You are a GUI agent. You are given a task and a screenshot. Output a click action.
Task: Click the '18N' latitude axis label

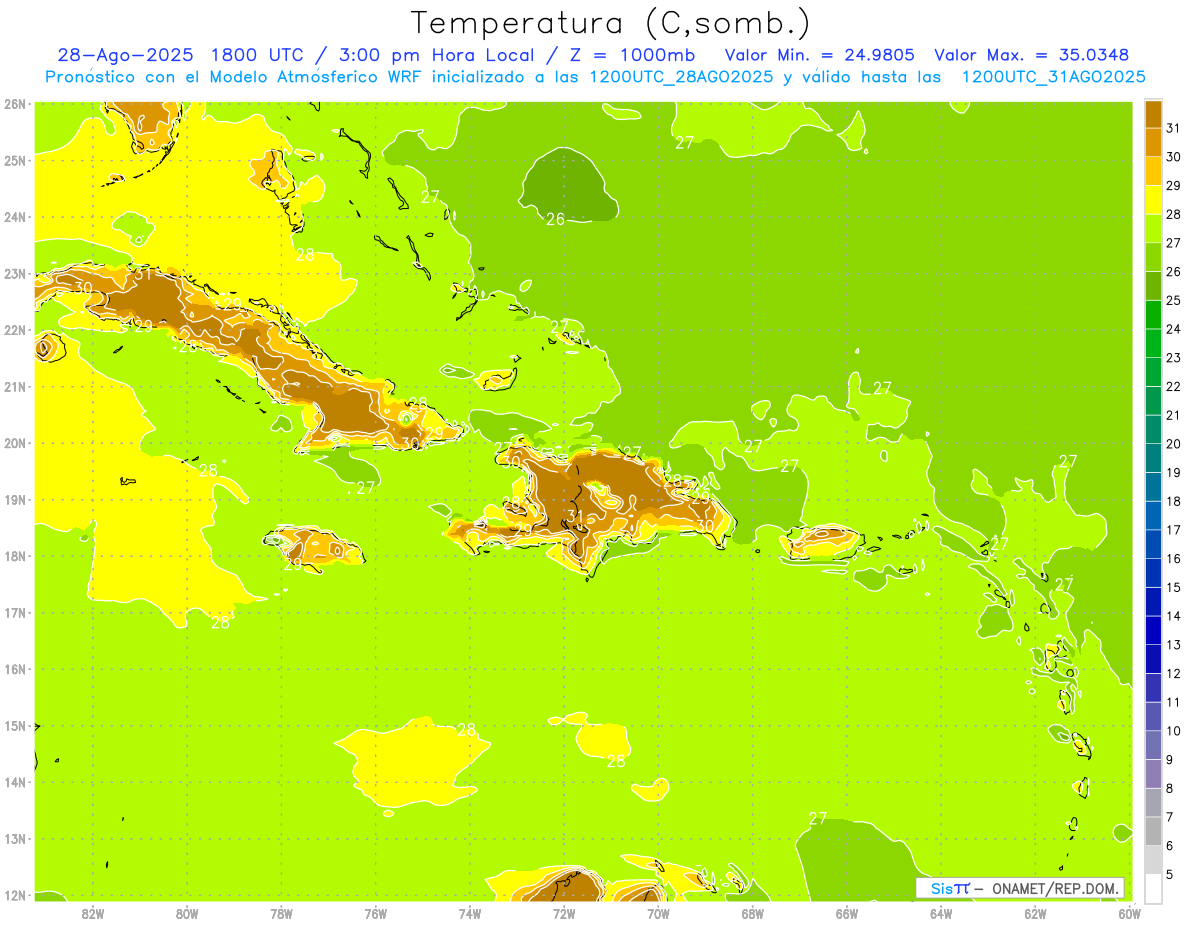tap(15, 556)
